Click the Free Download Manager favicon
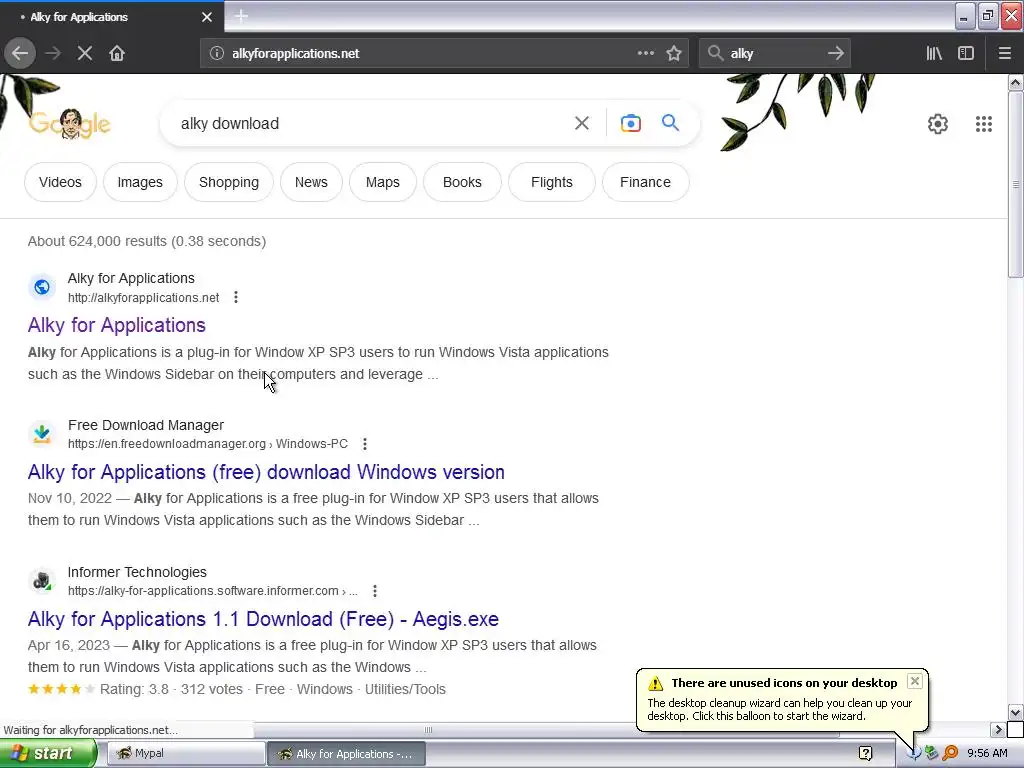 point(42,434)
